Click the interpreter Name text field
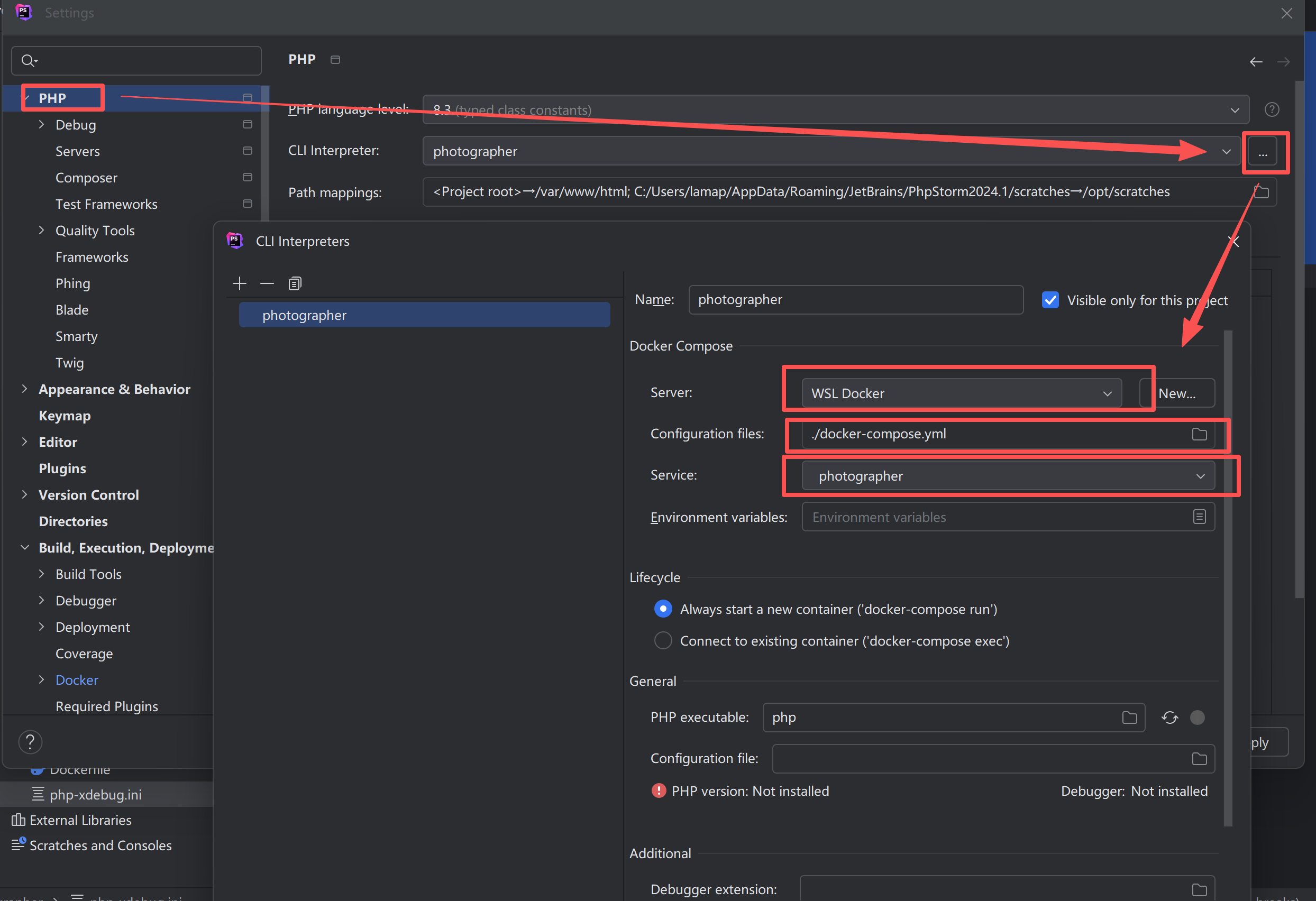 (x=855, y=300)
